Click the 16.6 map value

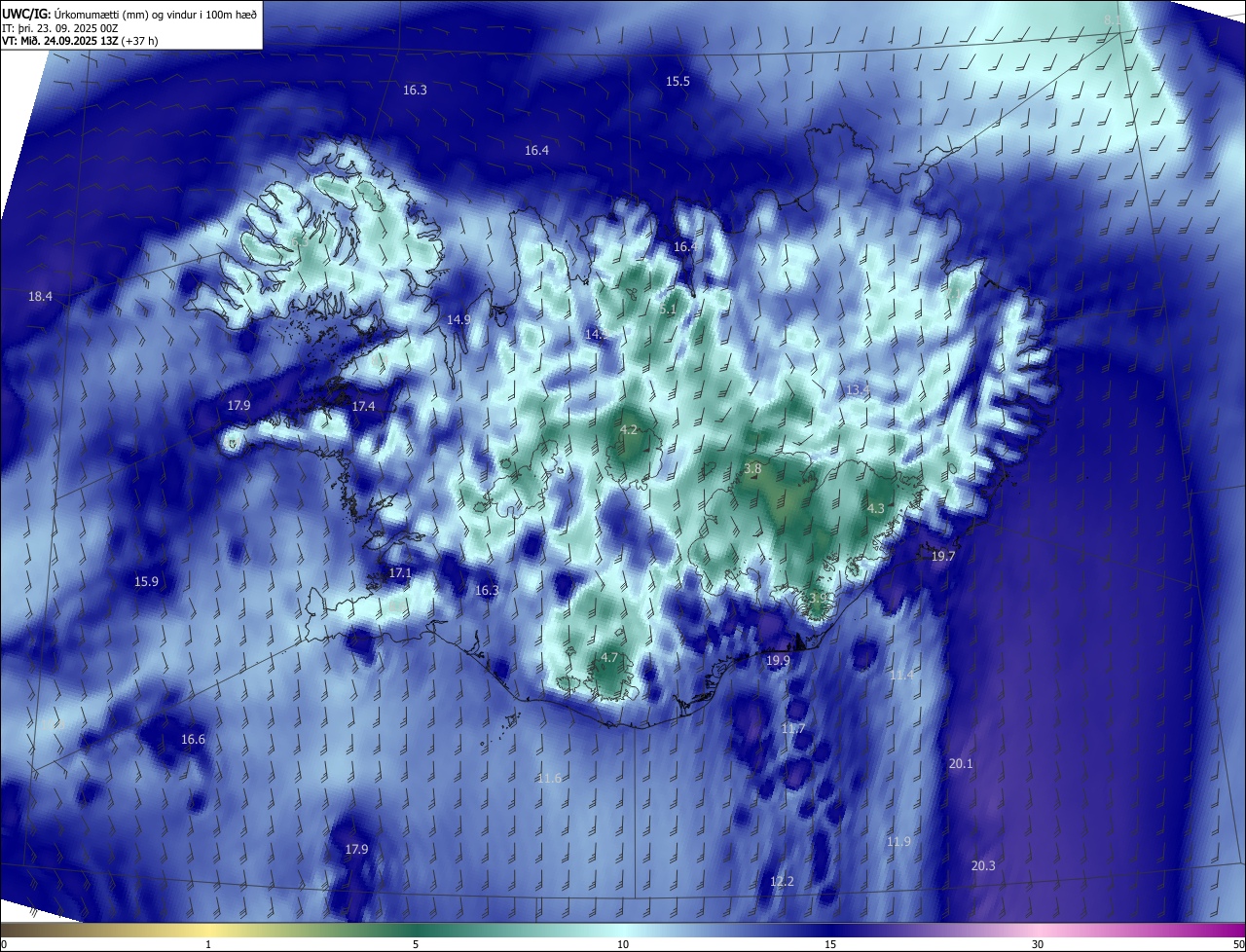193,740
